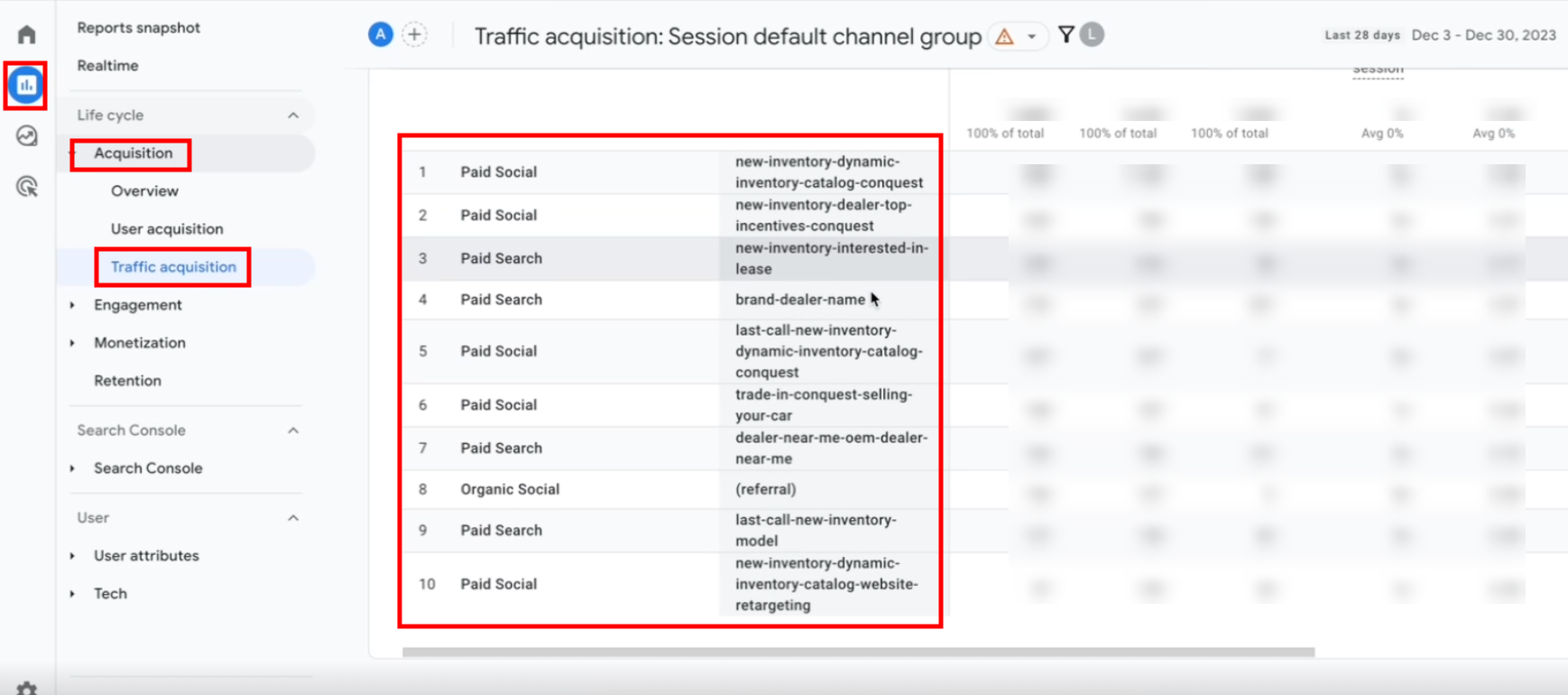Collapse the User section chevron
1568x695 pixels.
click(293, 518)
